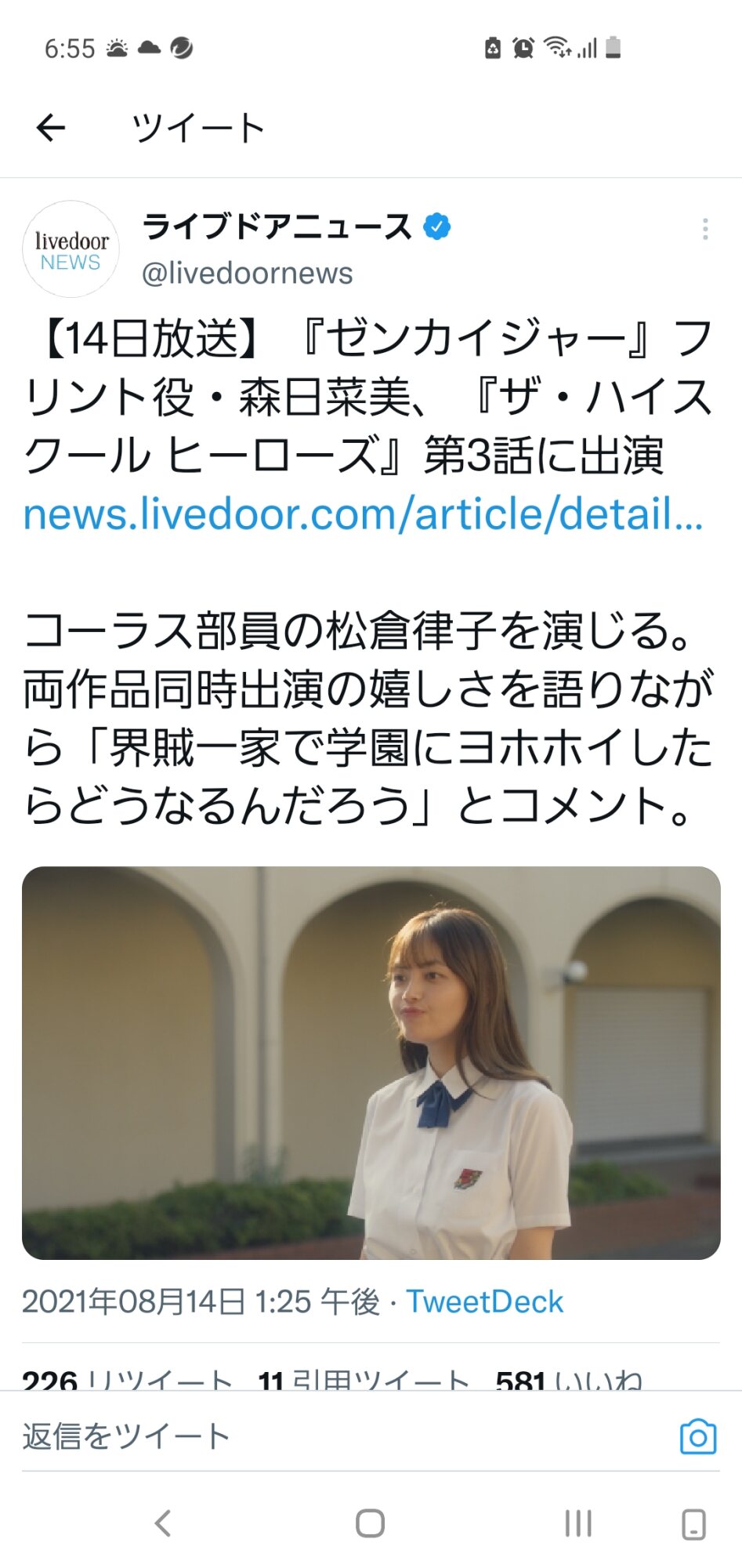Tap the blue verified badge

pyautogui.click(x=437, y=227)
